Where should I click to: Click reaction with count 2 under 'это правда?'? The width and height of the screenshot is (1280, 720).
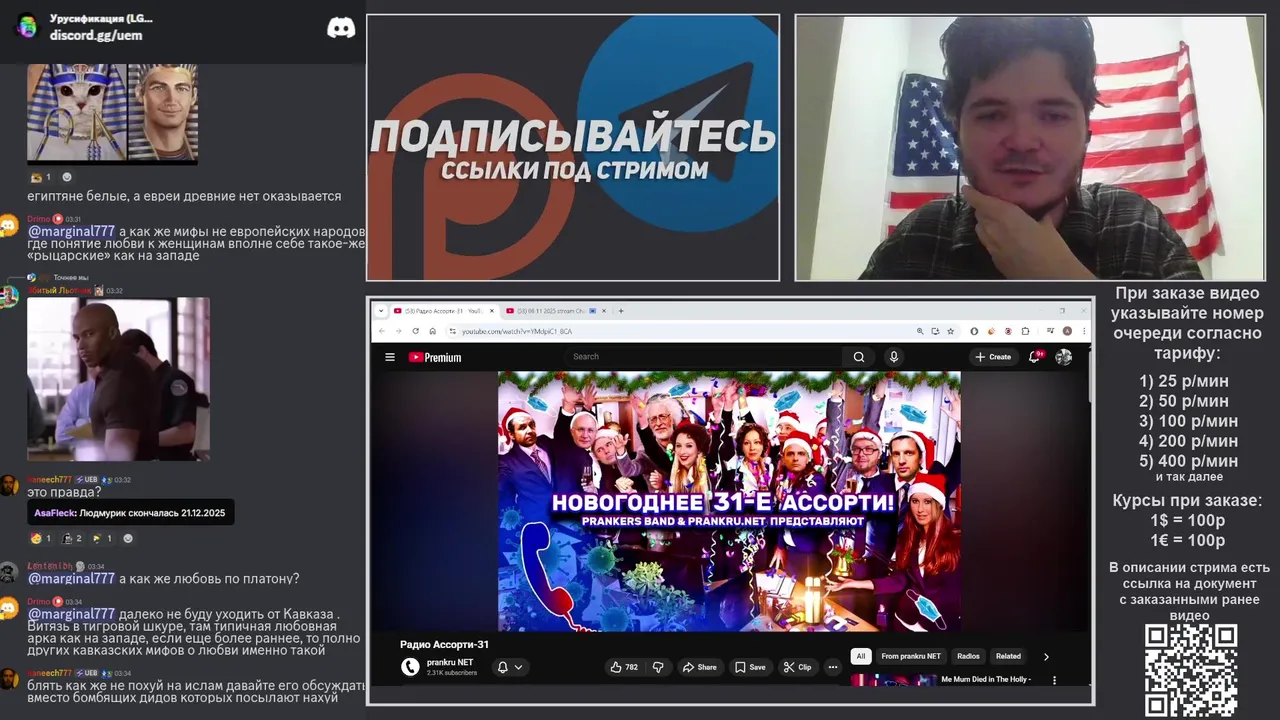tap(71, 538)
